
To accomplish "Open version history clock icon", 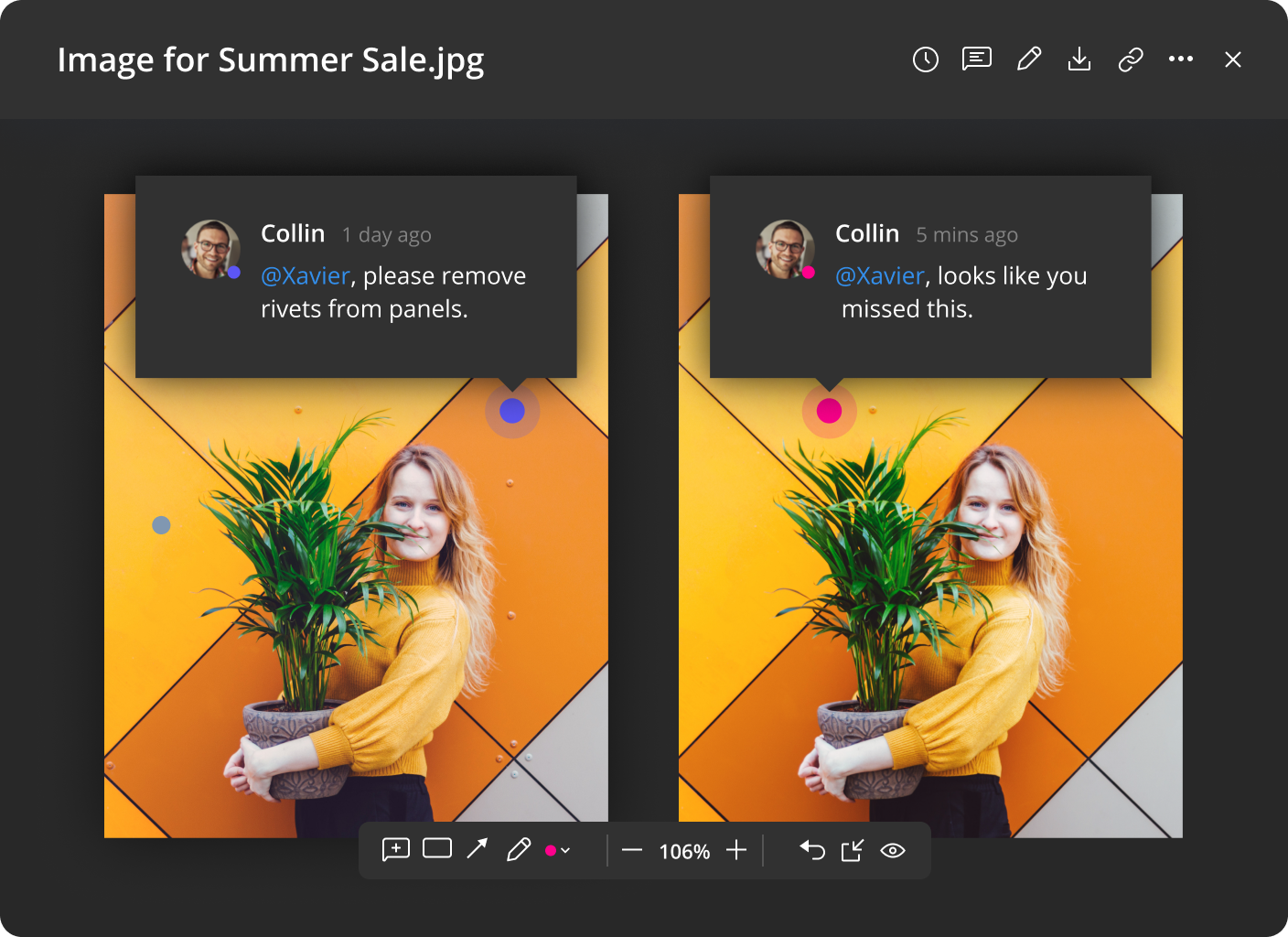I will [x=926, y=59].
